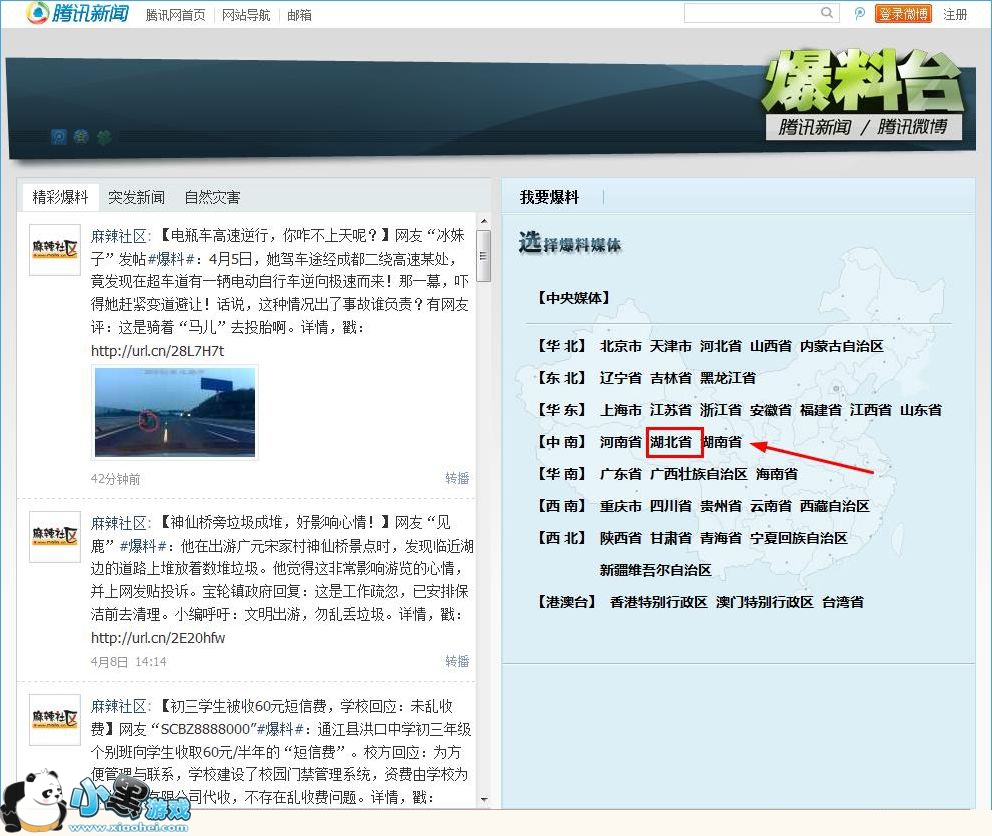Select 西藏自治区 region
Image resolution: width=992 pixels, height=836 pixels.
pos(834,506)
